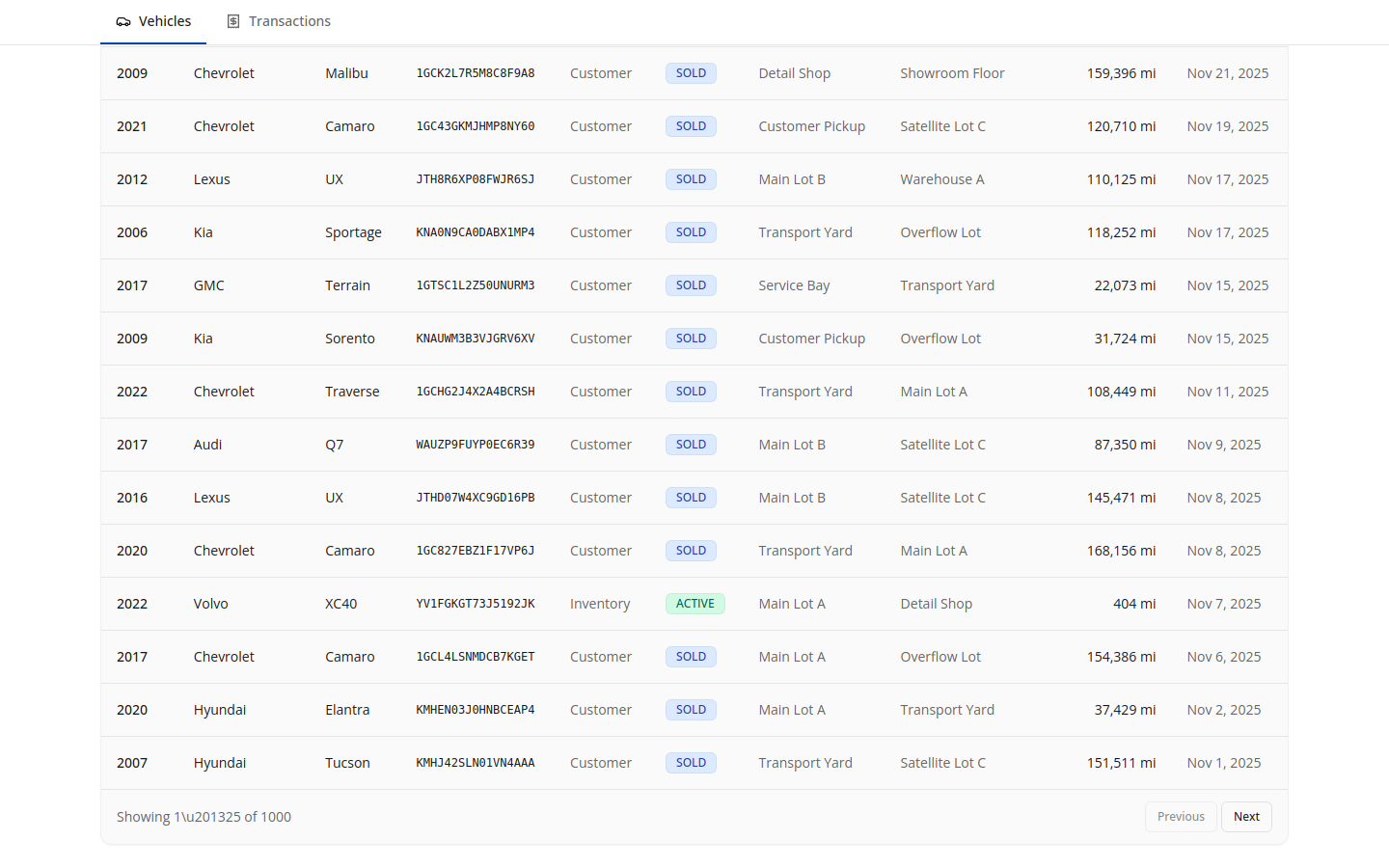Select VIN WAUZP9FUYP0EC6R39
Viewport: 1389px width, 868px height.
point(476,445)
